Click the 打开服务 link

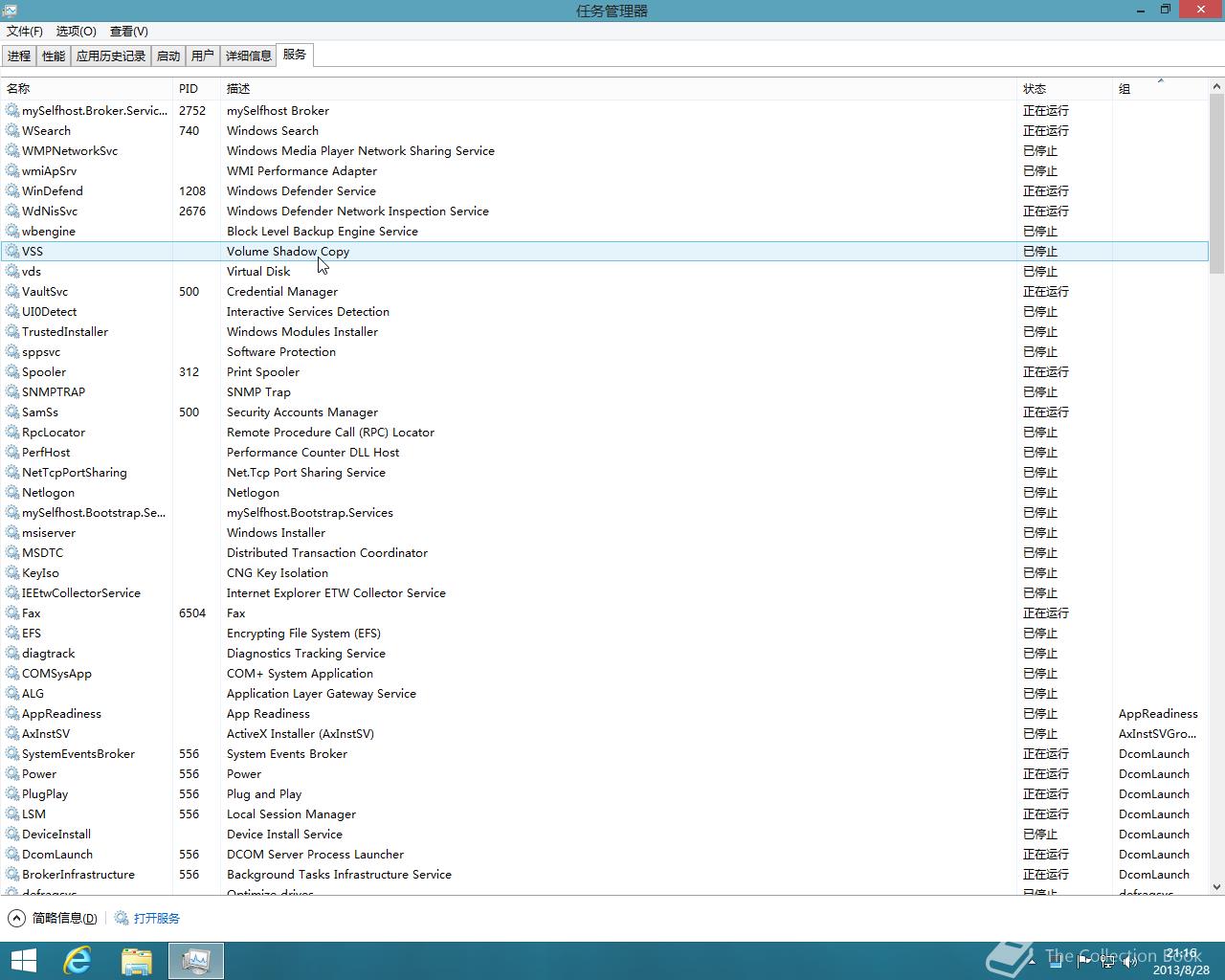point(157,918)
